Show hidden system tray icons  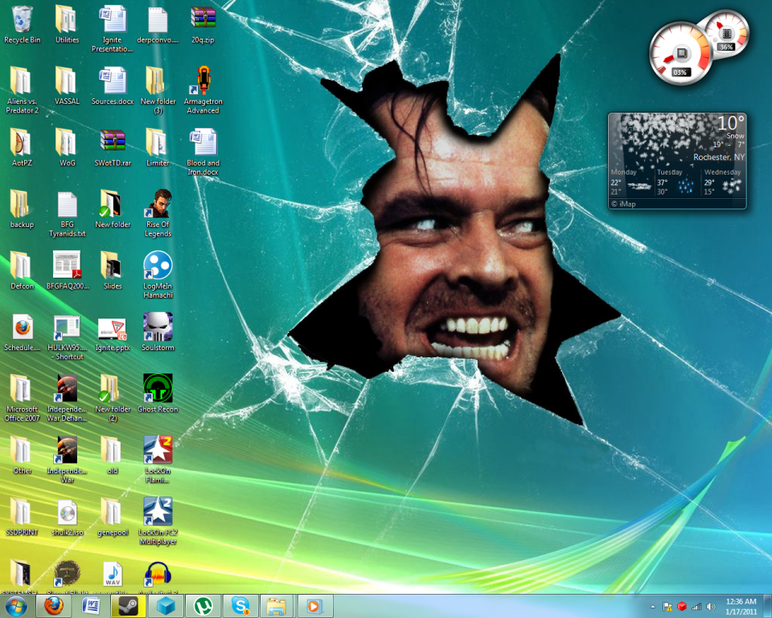(652, 606)
